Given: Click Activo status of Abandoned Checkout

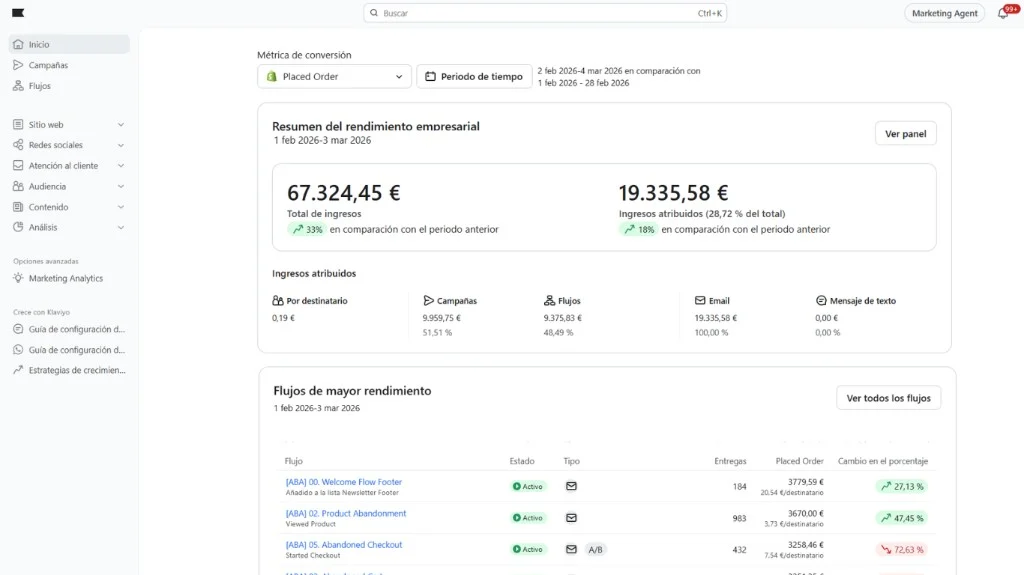Looking at the screenshot, I should point(528,550).
